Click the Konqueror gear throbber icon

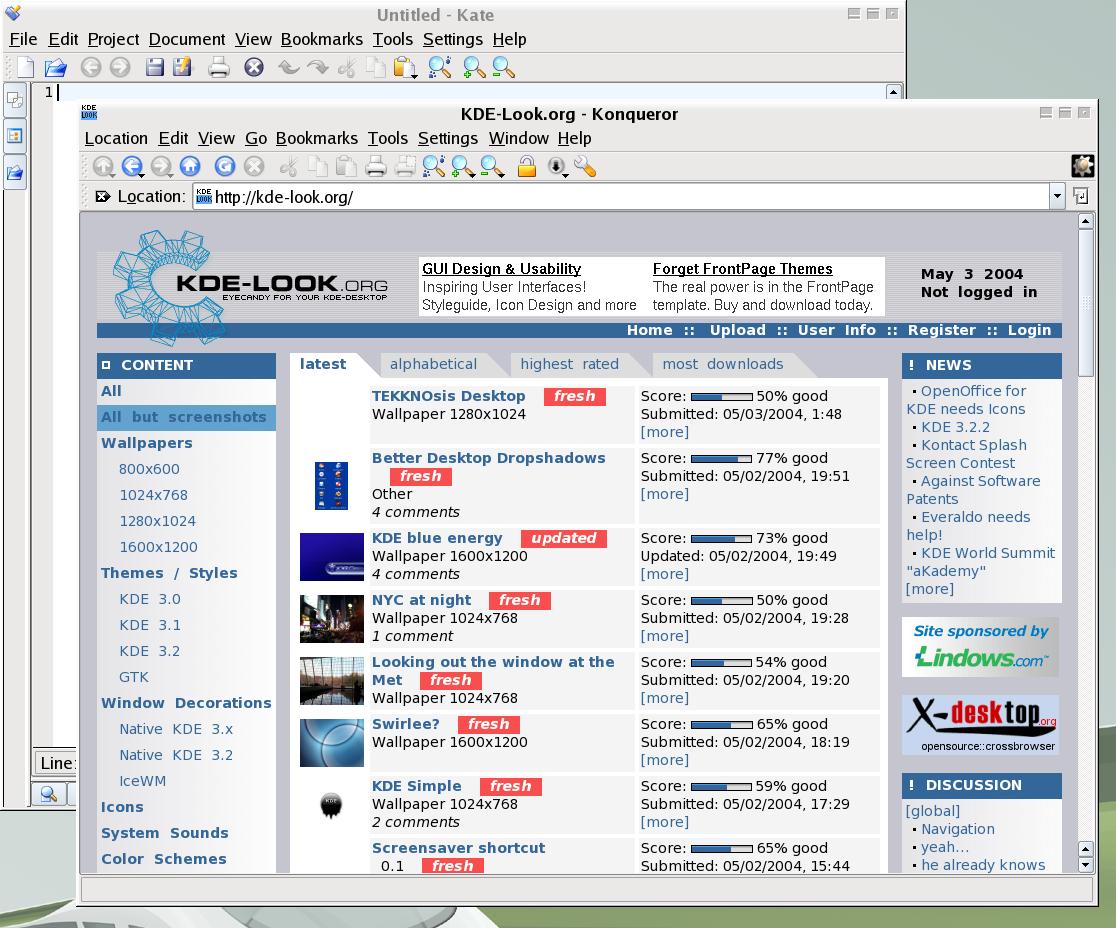(1083, 166)
